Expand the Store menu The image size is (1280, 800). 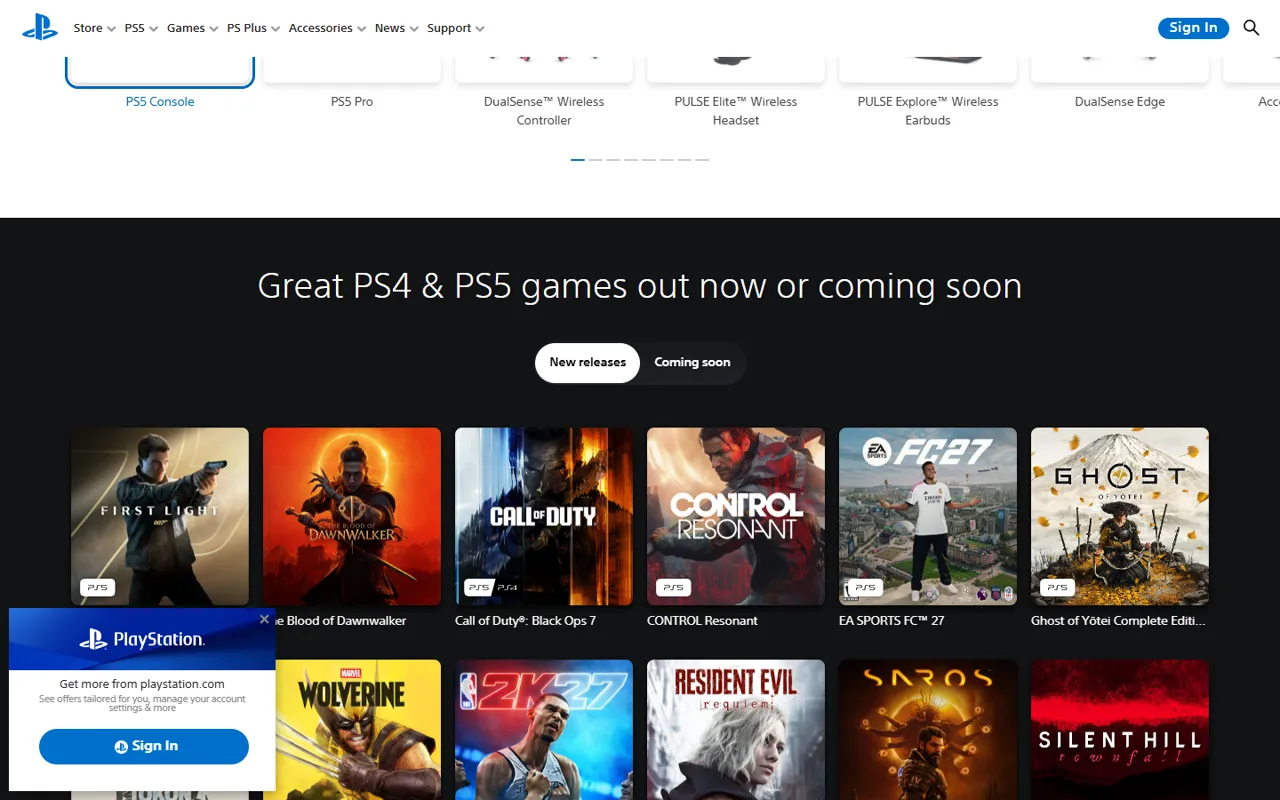click(94, 28)
